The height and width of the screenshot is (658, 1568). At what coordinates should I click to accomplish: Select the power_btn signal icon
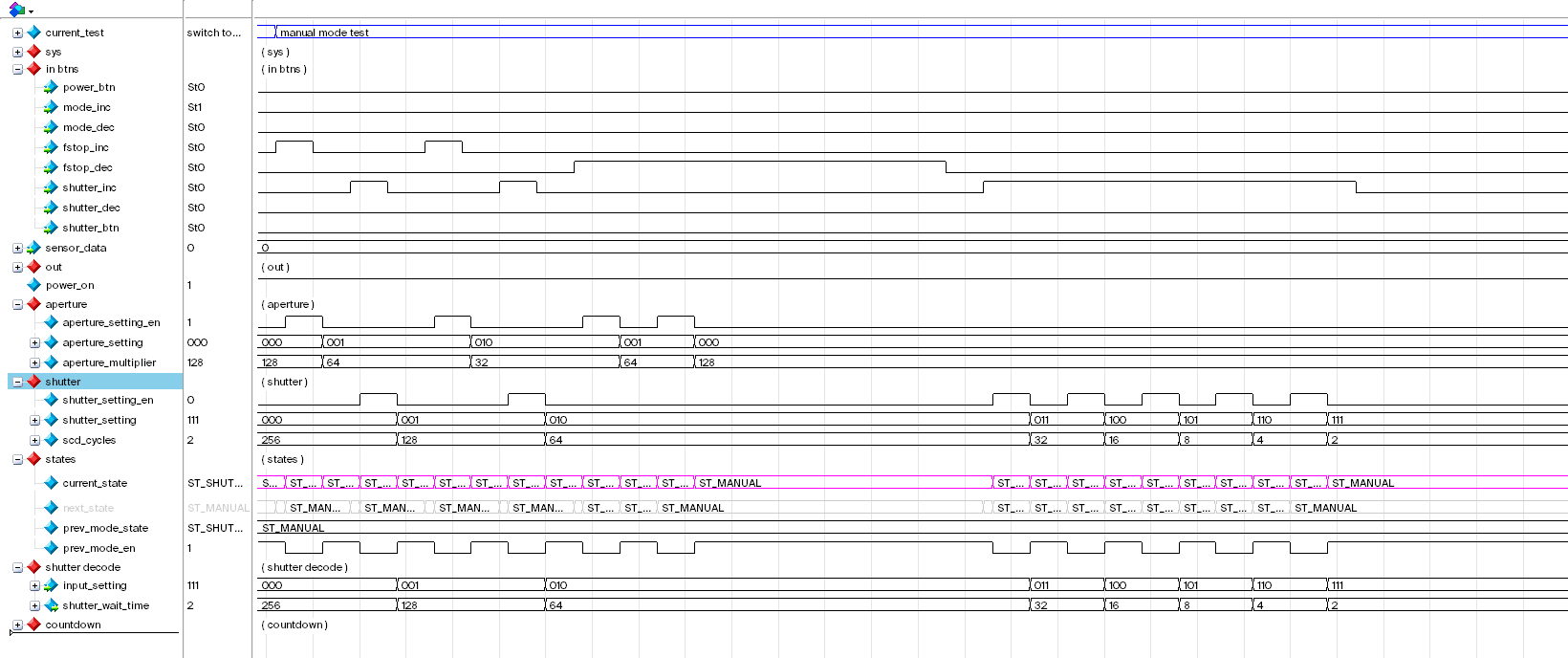pyautogui.click(x=51, y=87)
